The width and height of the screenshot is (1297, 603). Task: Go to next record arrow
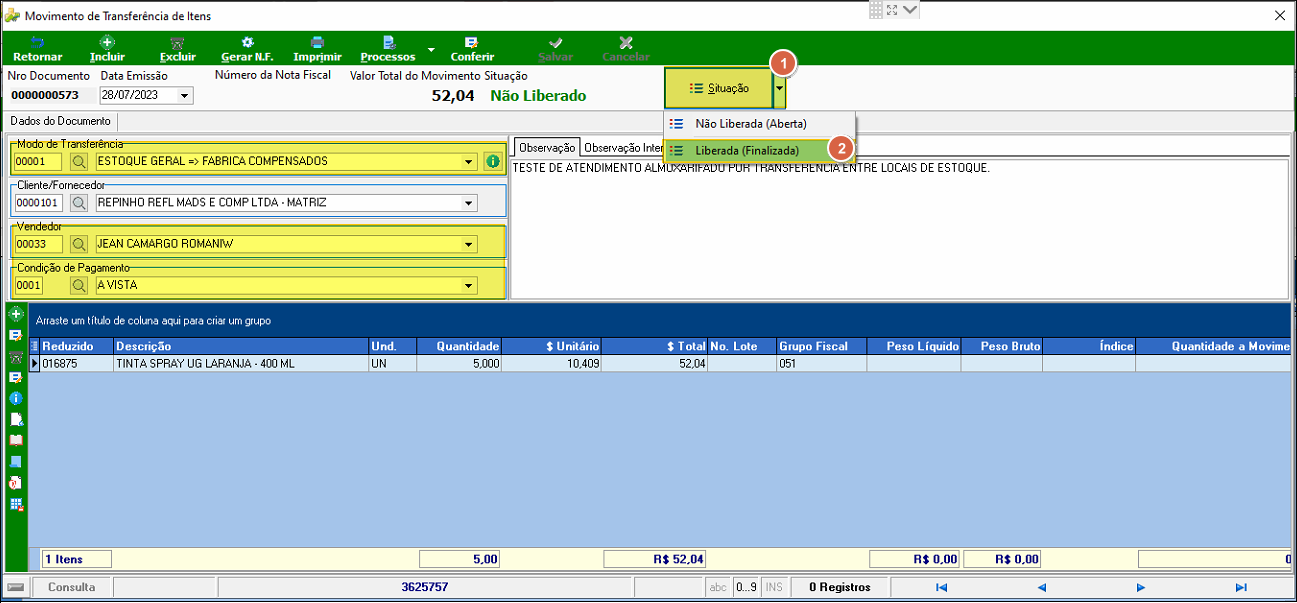click(1140, 587)
